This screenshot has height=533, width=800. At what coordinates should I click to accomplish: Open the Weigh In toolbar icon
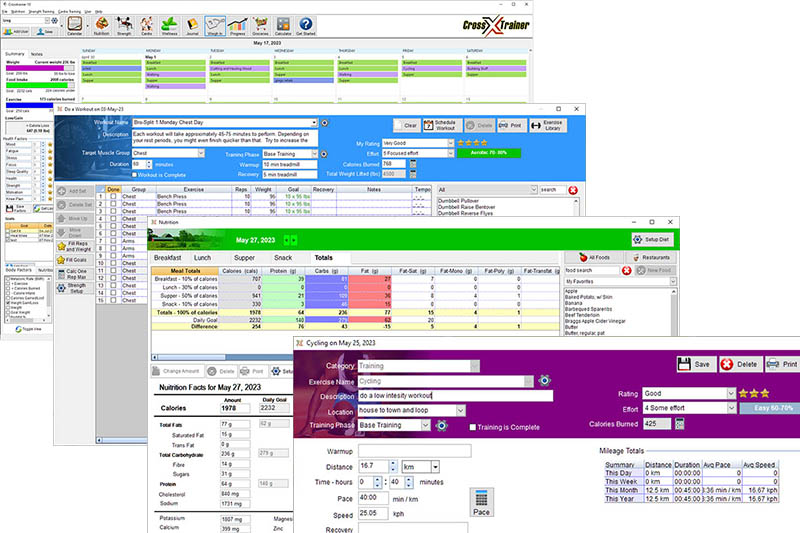(215, 26)
